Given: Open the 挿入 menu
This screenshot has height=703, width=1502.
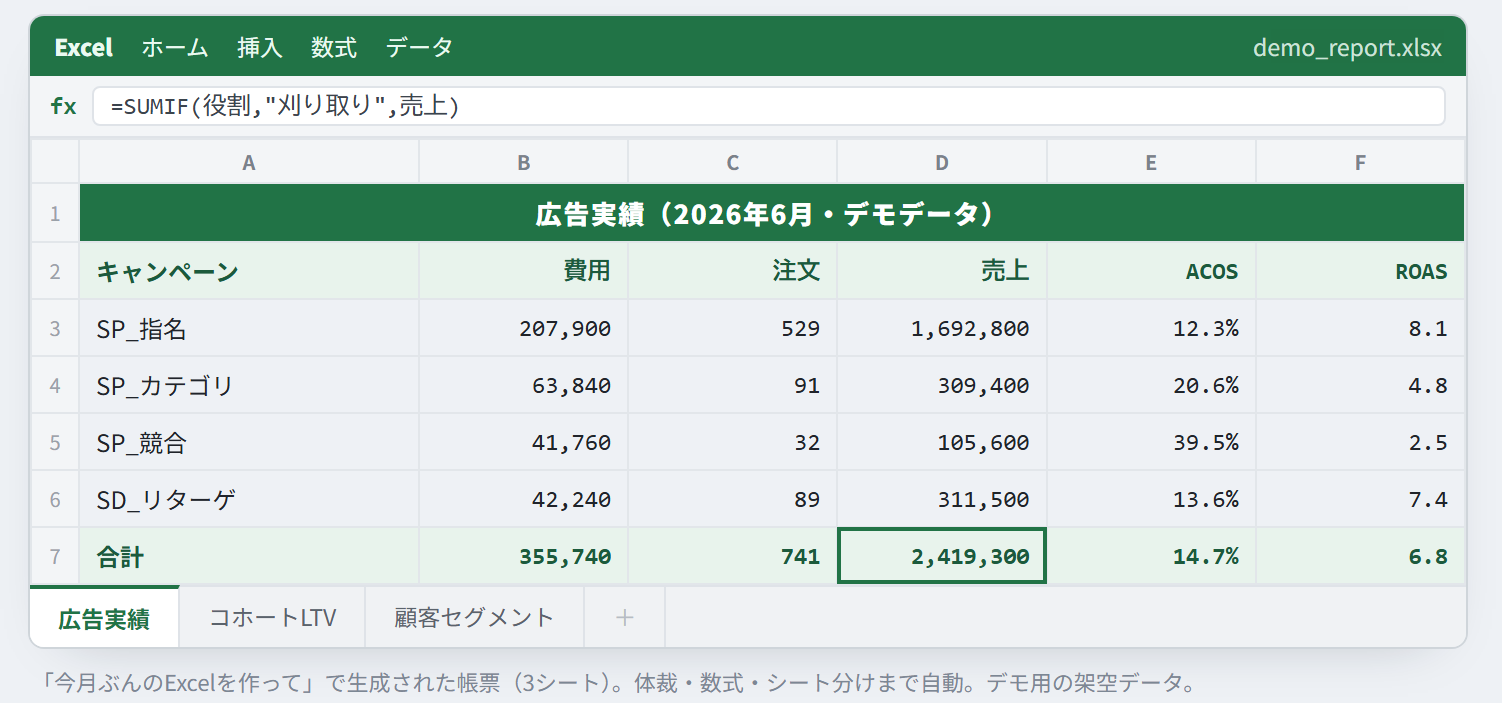Looking at the screenshot, I should (260, 47).
